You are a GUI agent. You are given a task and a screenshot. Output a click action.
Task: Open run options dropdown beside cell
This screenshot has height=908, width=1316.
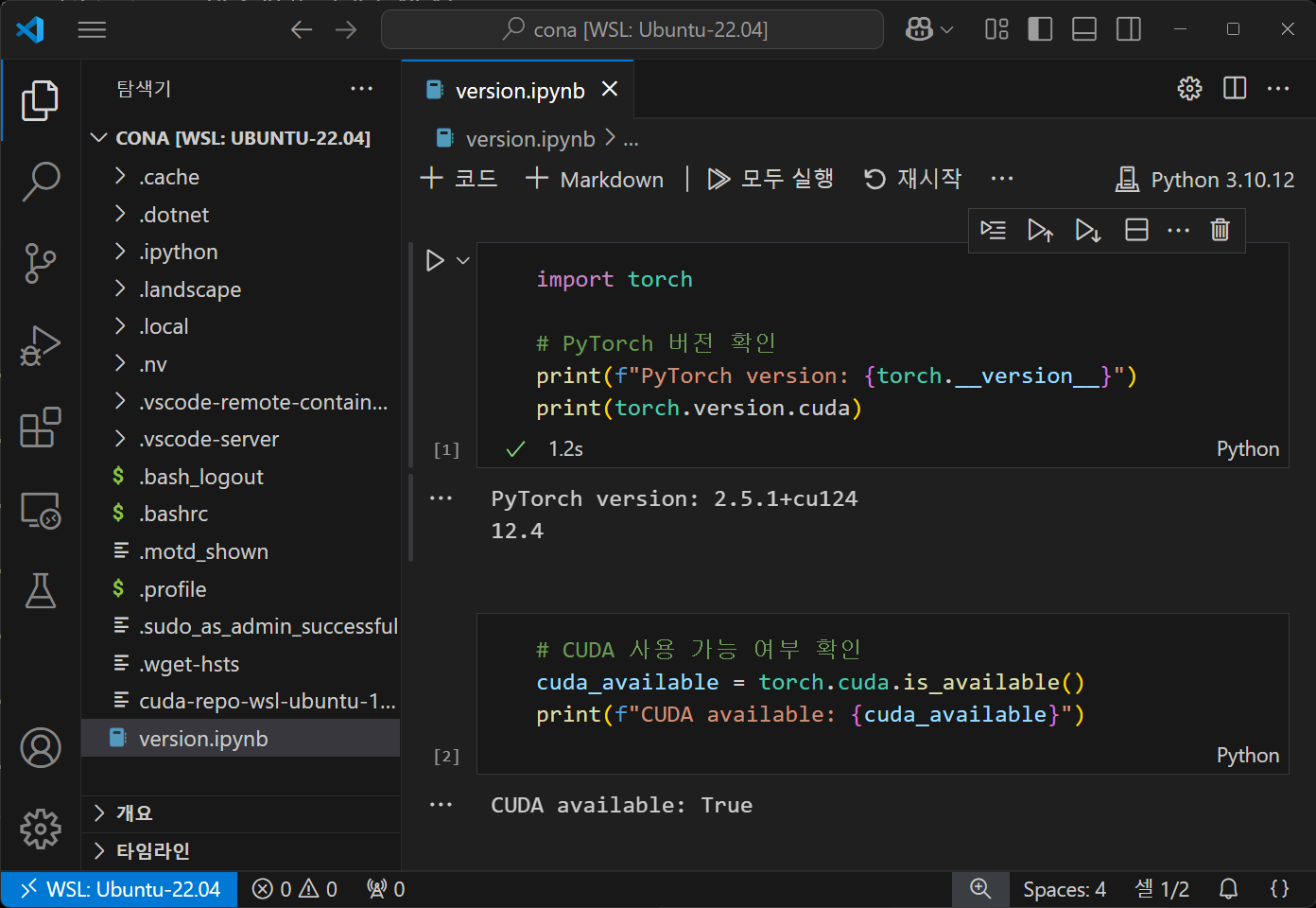[463, 260]
